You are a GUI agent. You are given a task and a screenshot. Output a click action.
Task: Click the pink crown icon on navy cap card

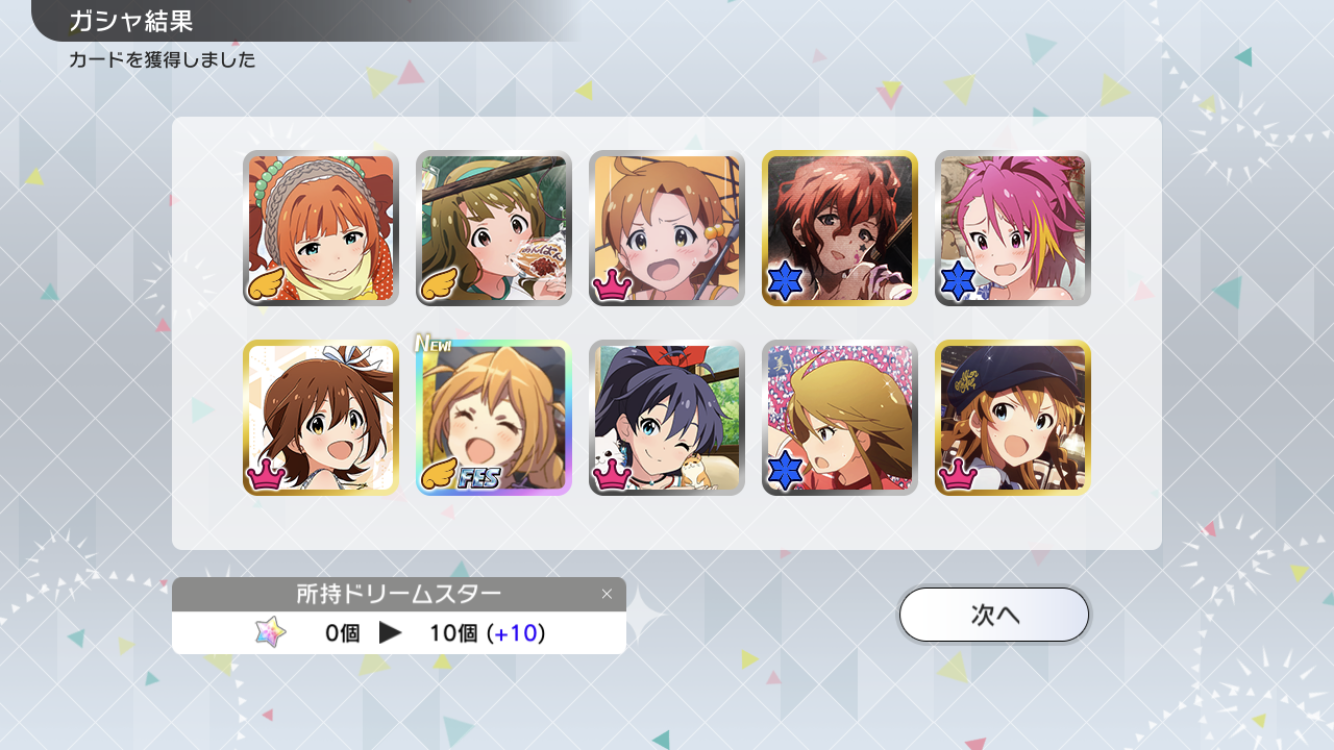pos(958,474)
